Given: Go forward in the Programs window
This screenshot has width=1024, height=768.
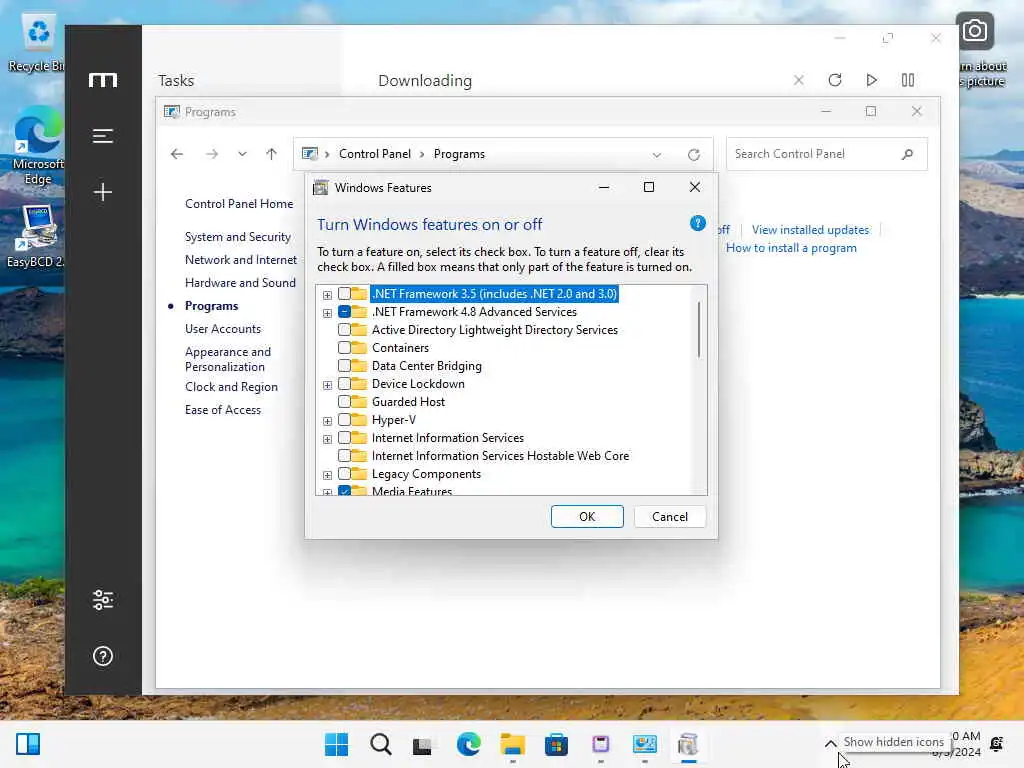Looking at the screenshot, I should tap(212, 154).
